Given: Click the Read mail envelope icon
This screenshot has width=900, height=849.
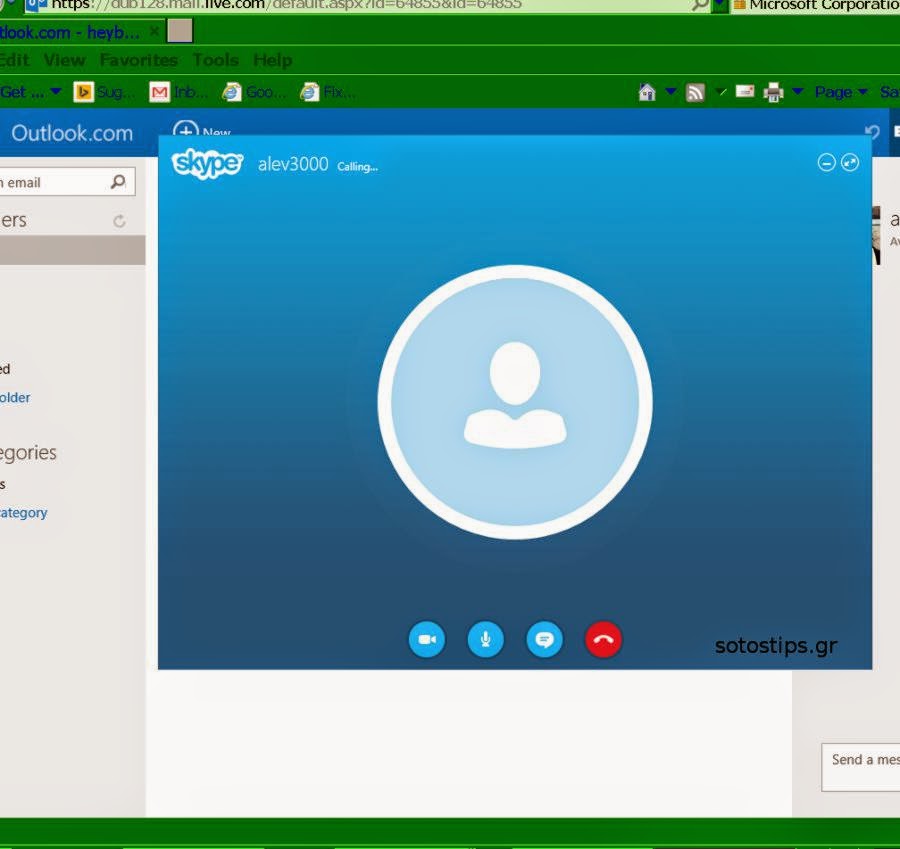Looking at the screenshot, I should pos(744,91).
